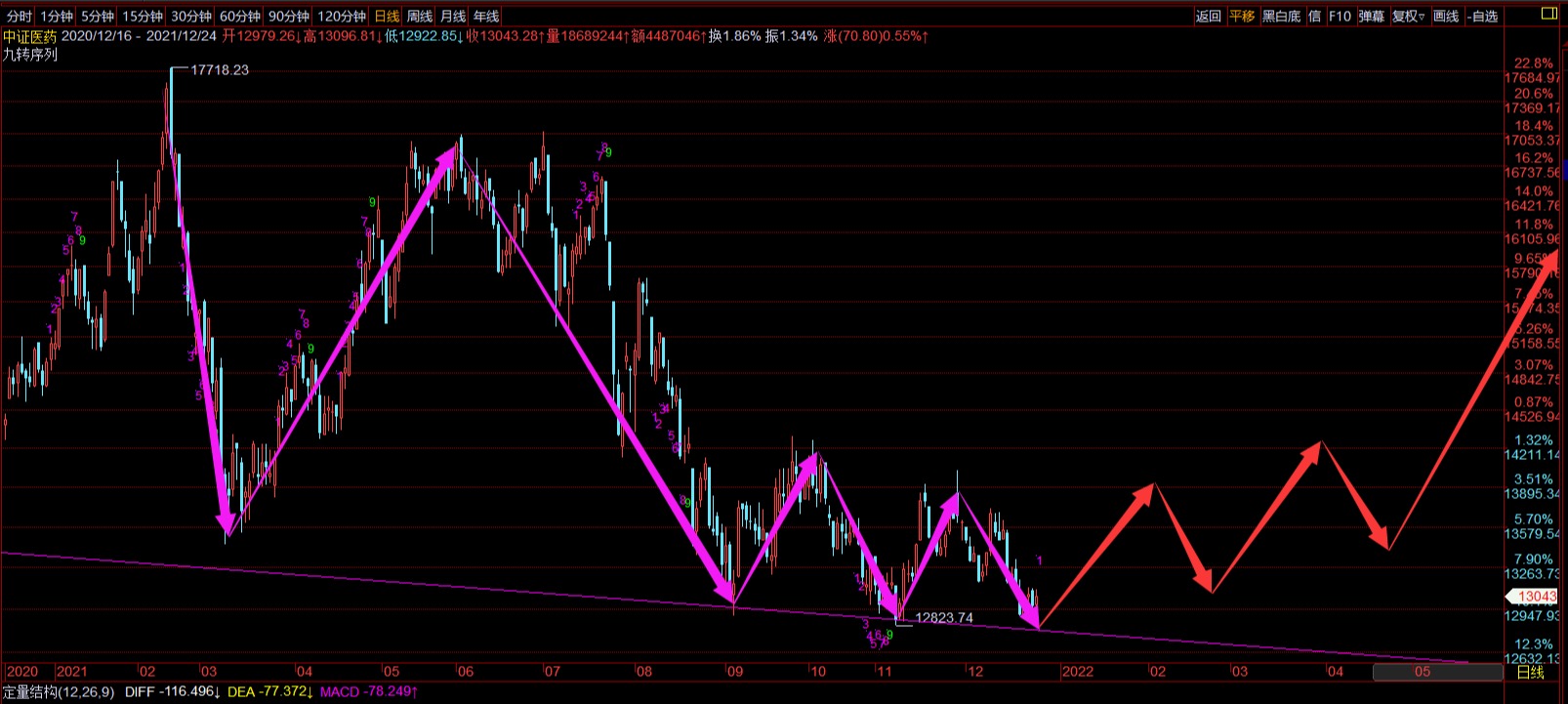Click the 12823.74 low price label
The width and height of the screenshot is (1568, 704).
point(944,618)
